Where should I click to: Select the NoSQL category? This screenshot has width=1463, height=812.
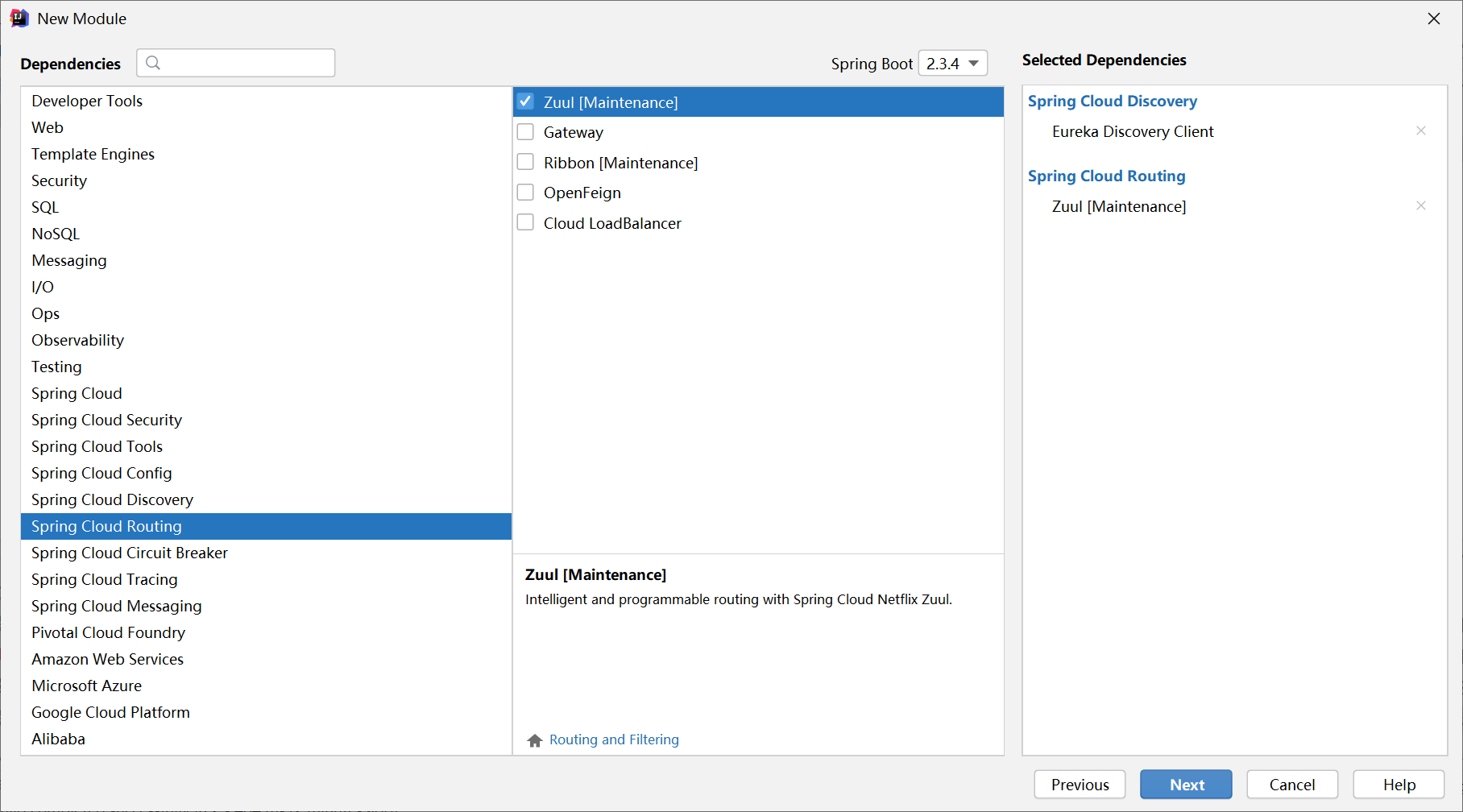tap(266, 234)
